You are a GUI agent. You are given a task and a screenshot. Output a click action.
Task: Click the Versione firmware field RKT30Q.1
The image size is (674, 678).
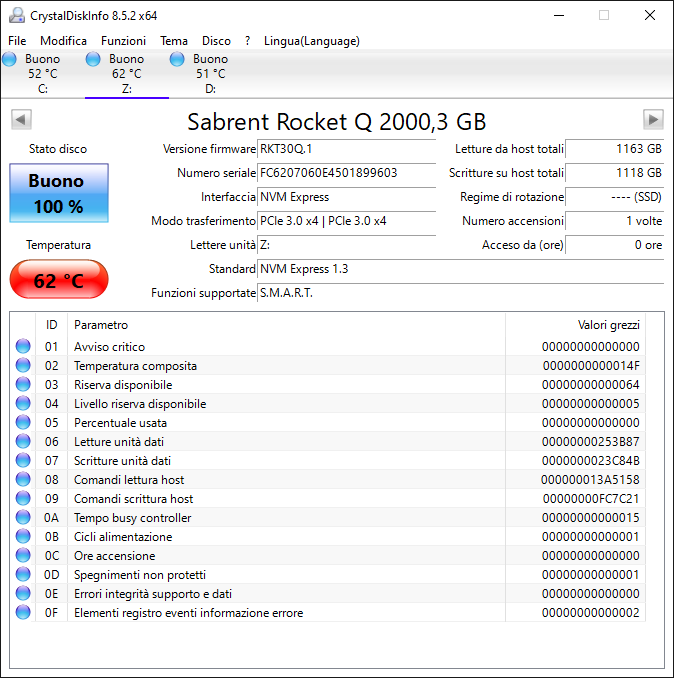point(347,149)
